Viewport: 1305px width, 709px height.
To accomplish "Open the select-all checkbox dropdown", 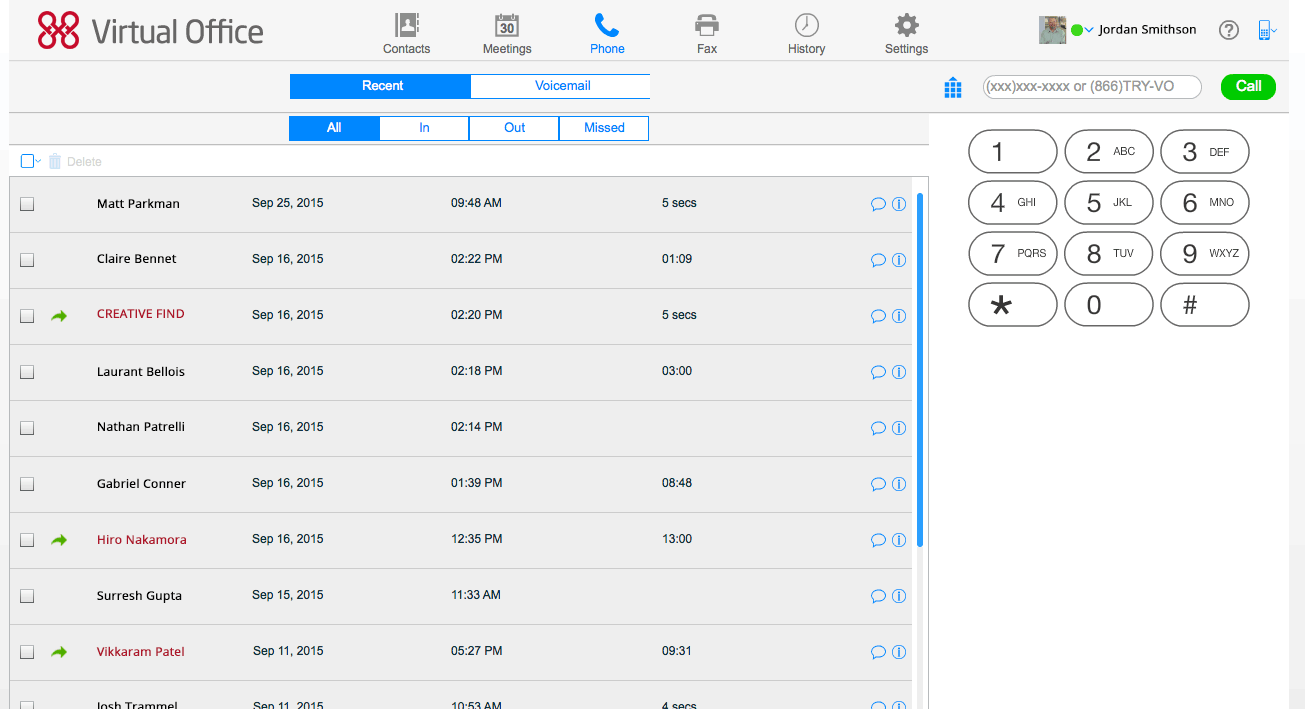I will click(x=38, y=161).
